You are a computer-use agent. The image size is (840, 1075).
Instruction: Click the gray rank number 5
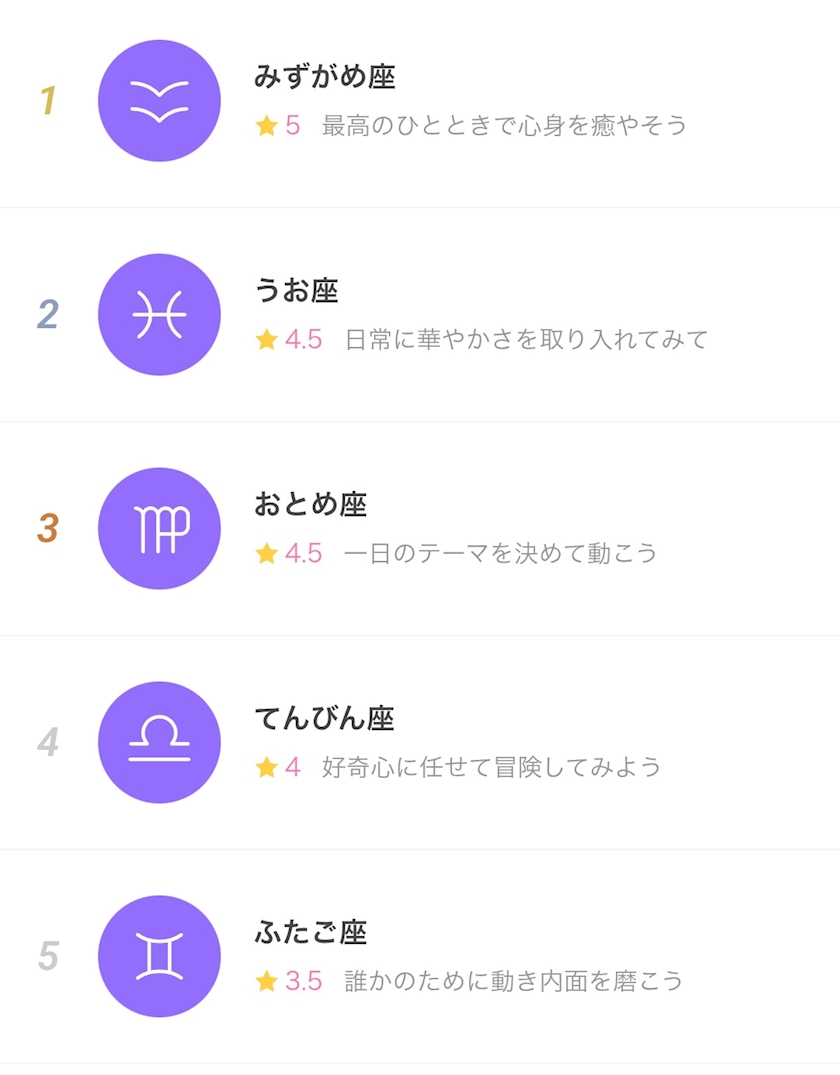coord(47,957)
